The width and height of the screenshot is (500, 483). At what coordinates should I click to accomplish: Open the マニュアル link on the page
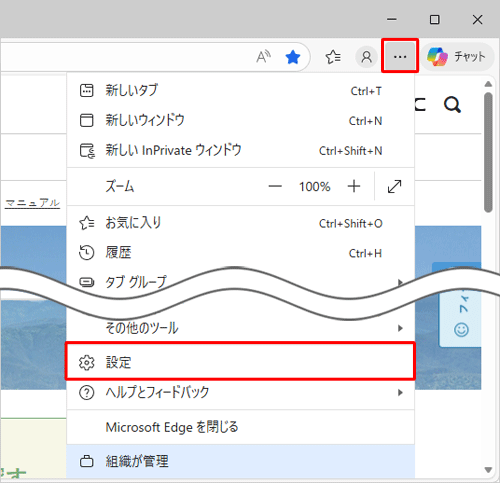tap(32, 203)
